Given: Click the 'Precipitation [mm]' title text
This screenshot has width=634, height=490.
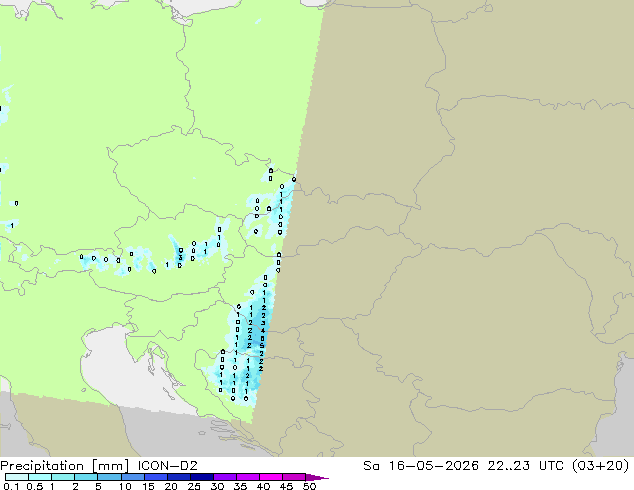Looking at the screenshot, I should [x=65, y=466].
